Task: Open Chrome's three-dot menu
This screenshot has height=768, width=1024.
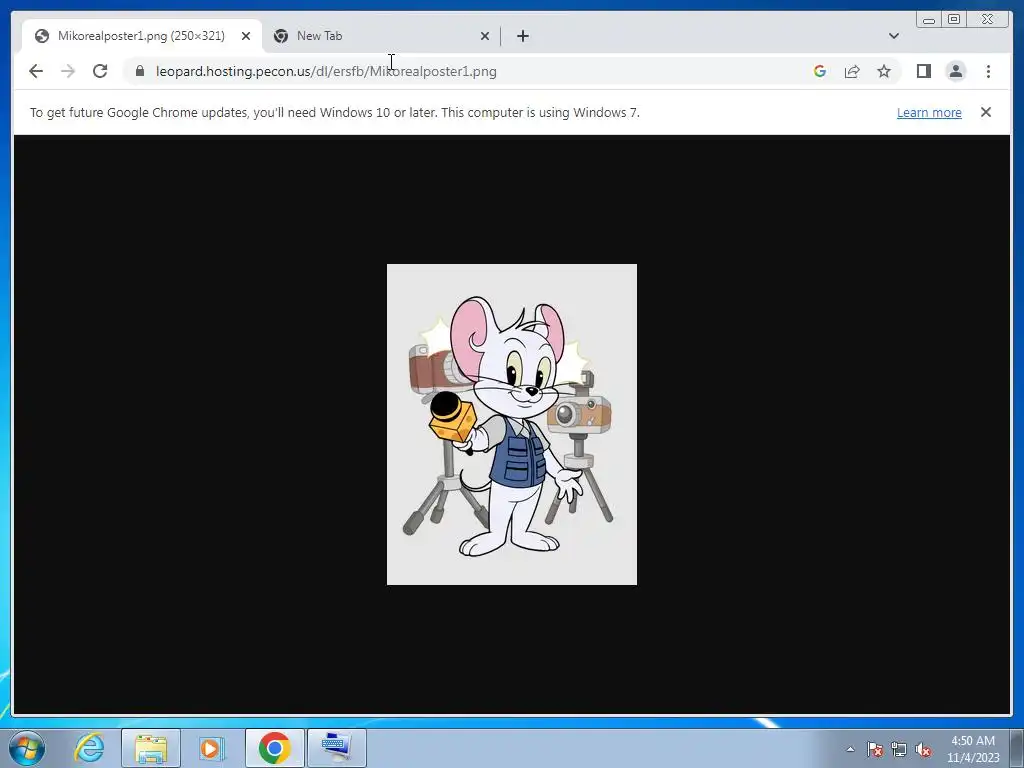Action: click(x=988, y=71)
